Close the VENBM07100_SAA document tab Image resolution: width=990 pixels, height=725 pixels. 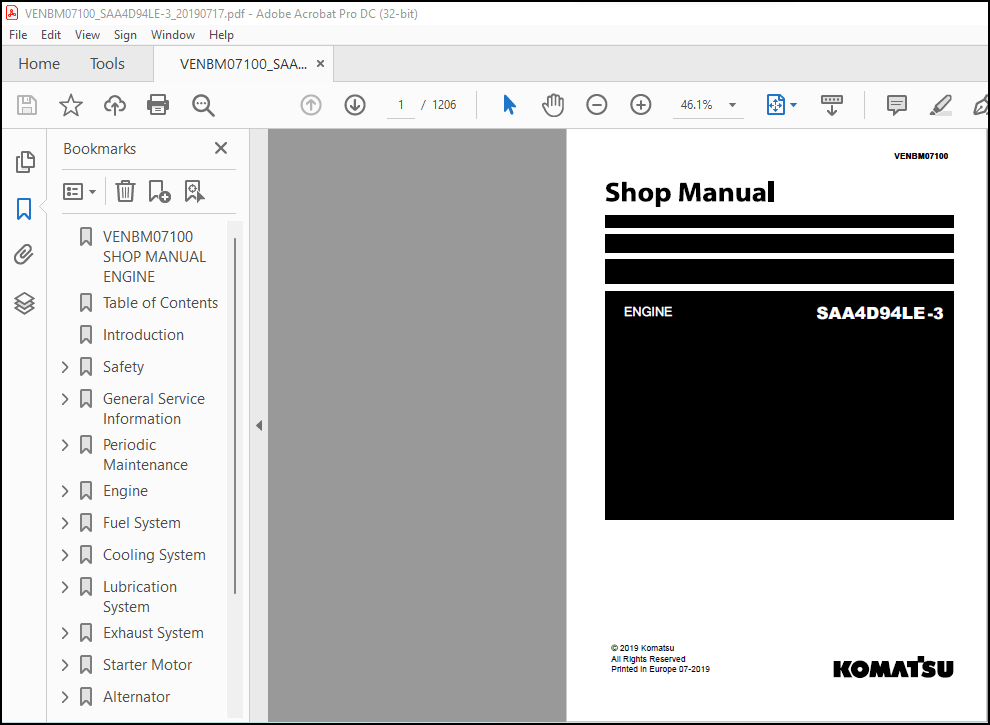point(320,64)
